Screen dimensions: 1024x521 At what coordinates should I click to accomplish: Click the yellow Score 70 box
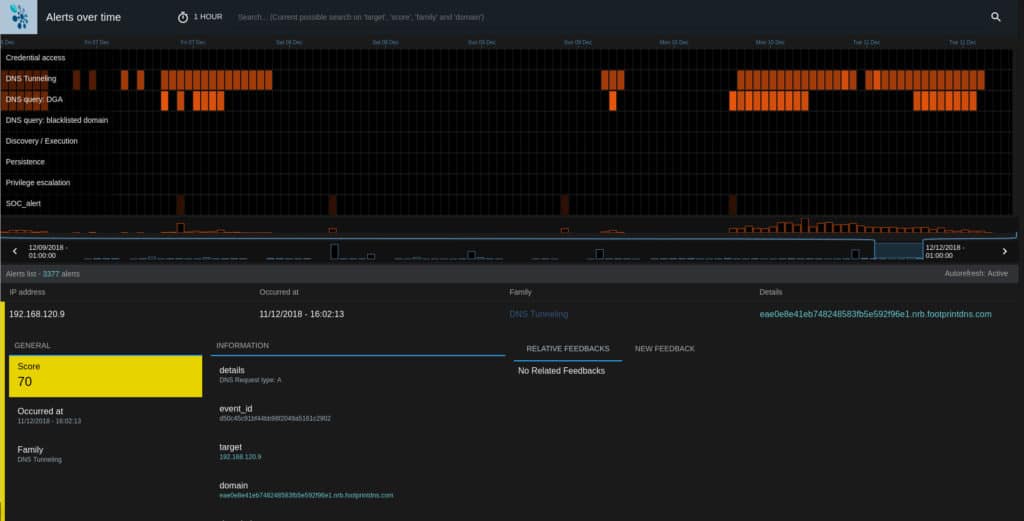(x=105, y=376)
